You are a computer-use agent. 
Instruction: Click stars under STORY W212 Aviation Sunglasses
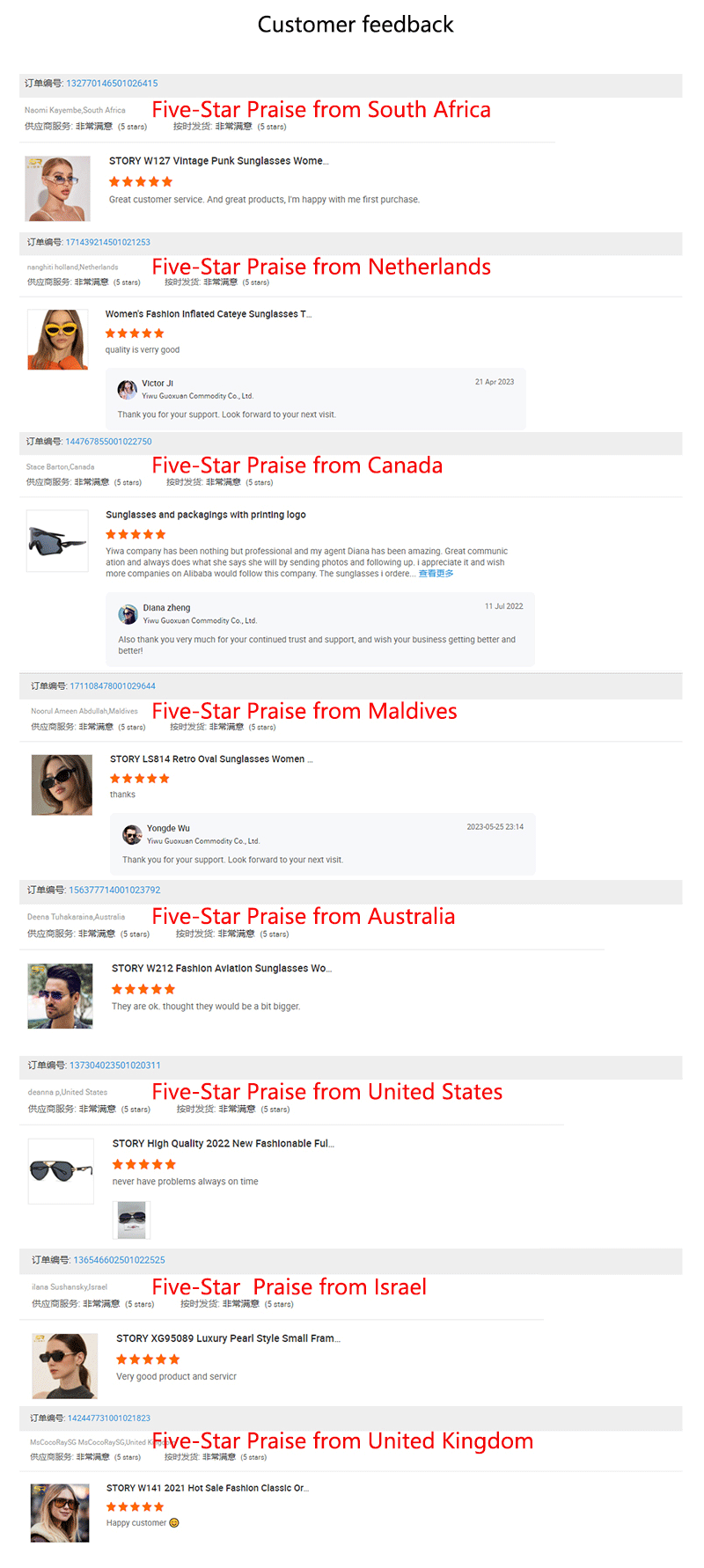click(x=143, y=990)
